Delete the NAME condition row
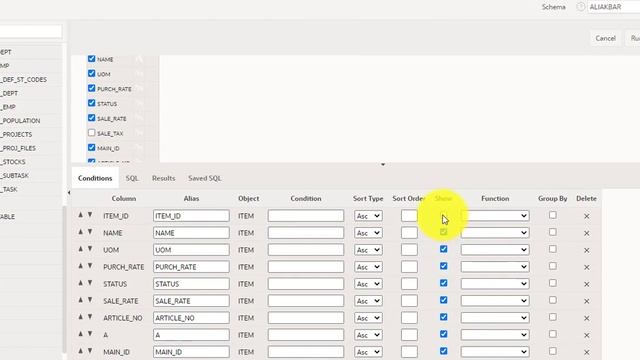 (587, 233)
